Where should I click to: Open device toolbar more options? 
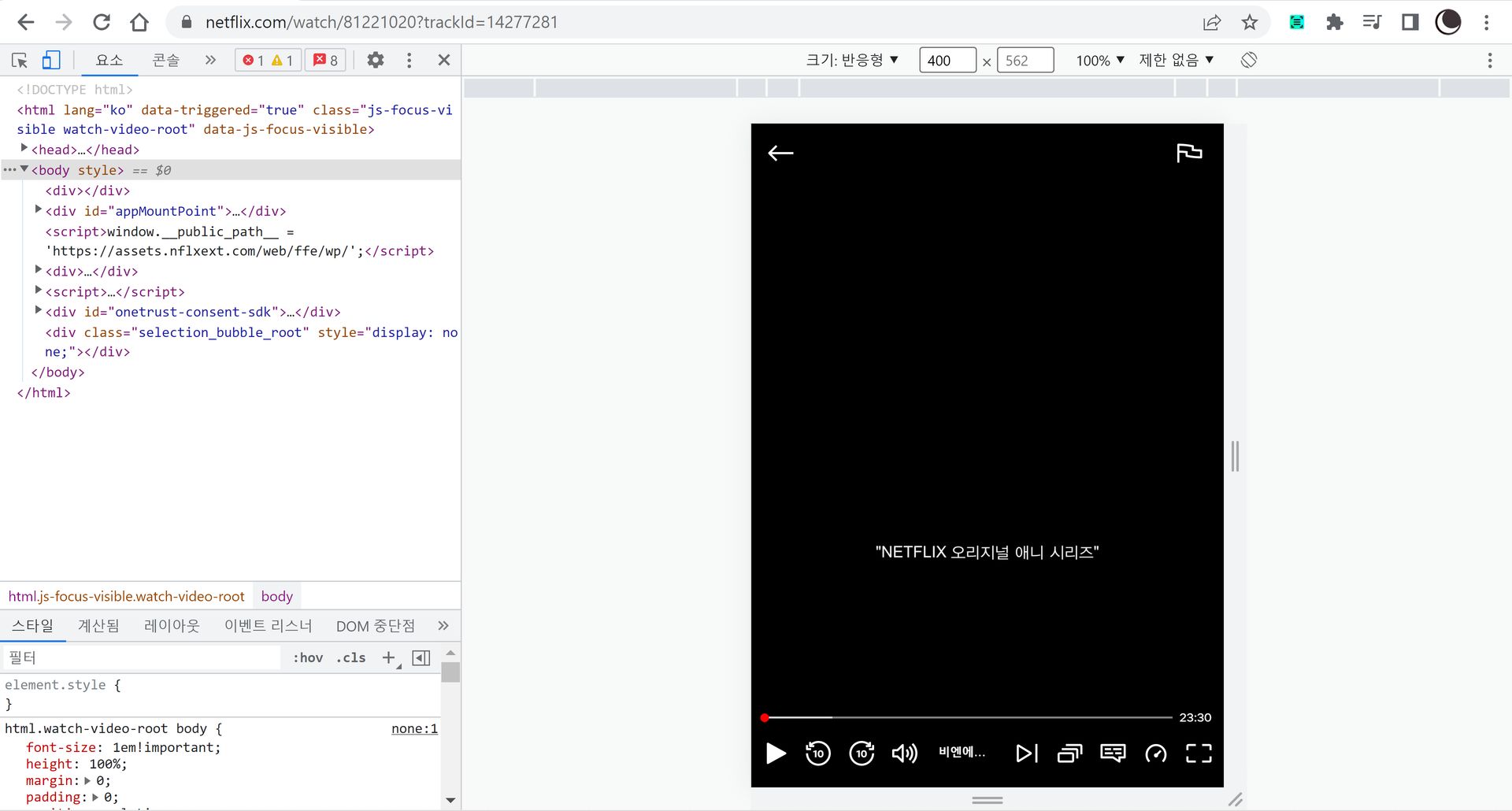pyautogui.click(x=1490, y=60)
